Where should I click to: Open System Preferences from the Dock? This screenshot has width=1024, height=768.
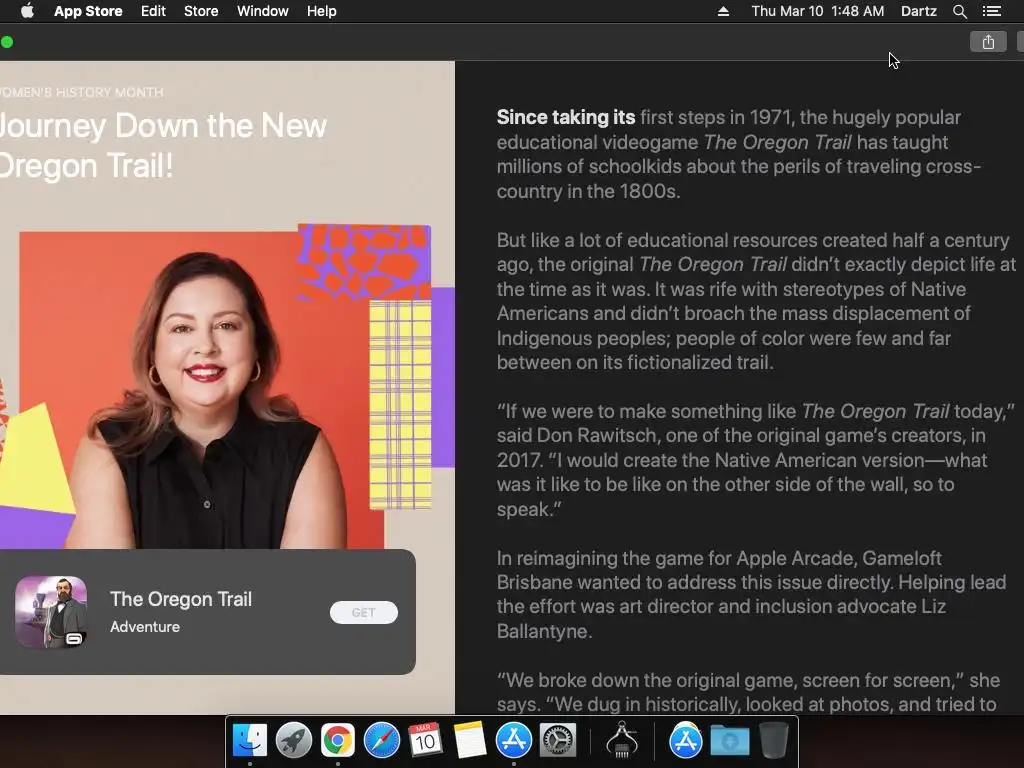pyautogui.click(x=557, y=740)
